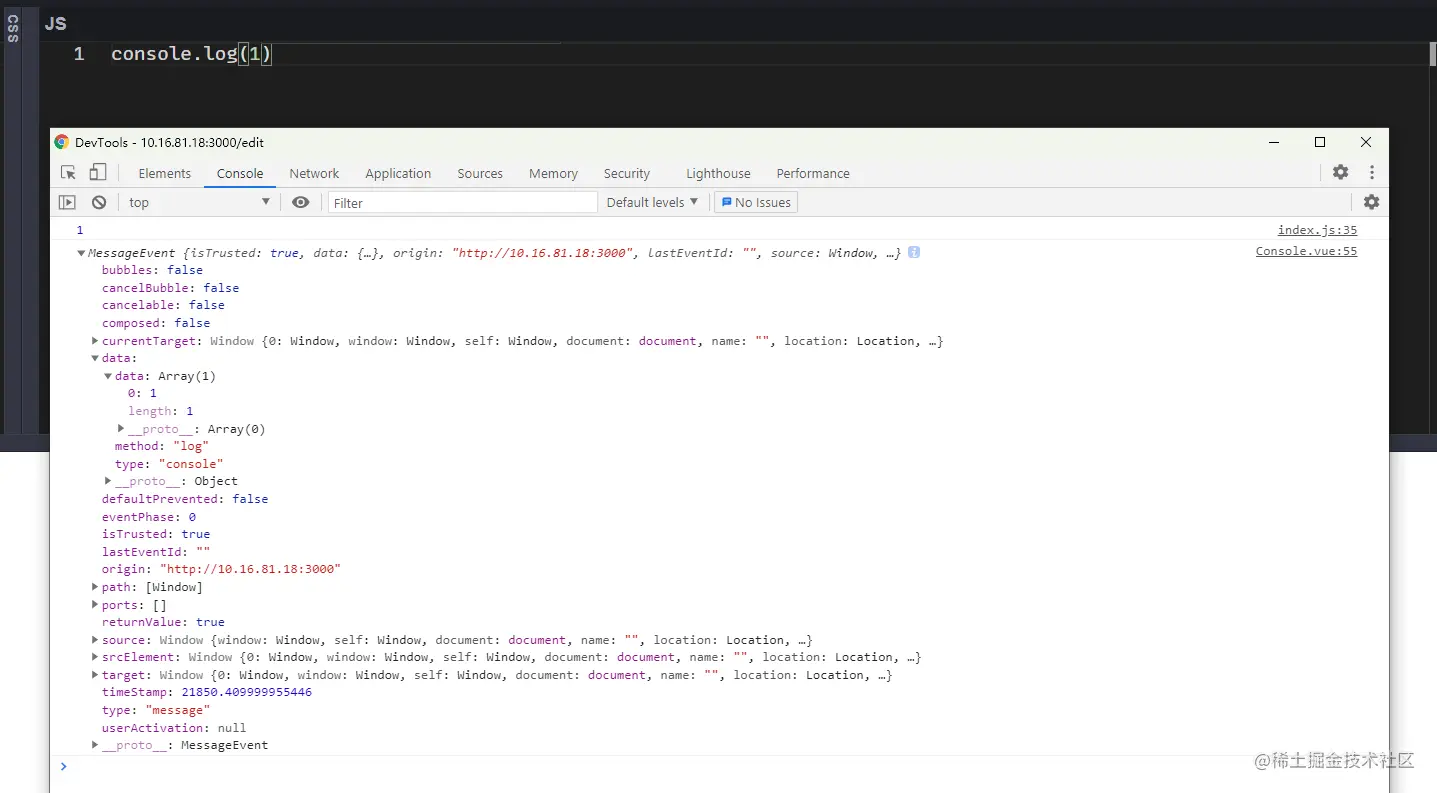This screenshot has width=1437, height=793.
Task: Expand the __proto__: Object entry
Action: 108,481
